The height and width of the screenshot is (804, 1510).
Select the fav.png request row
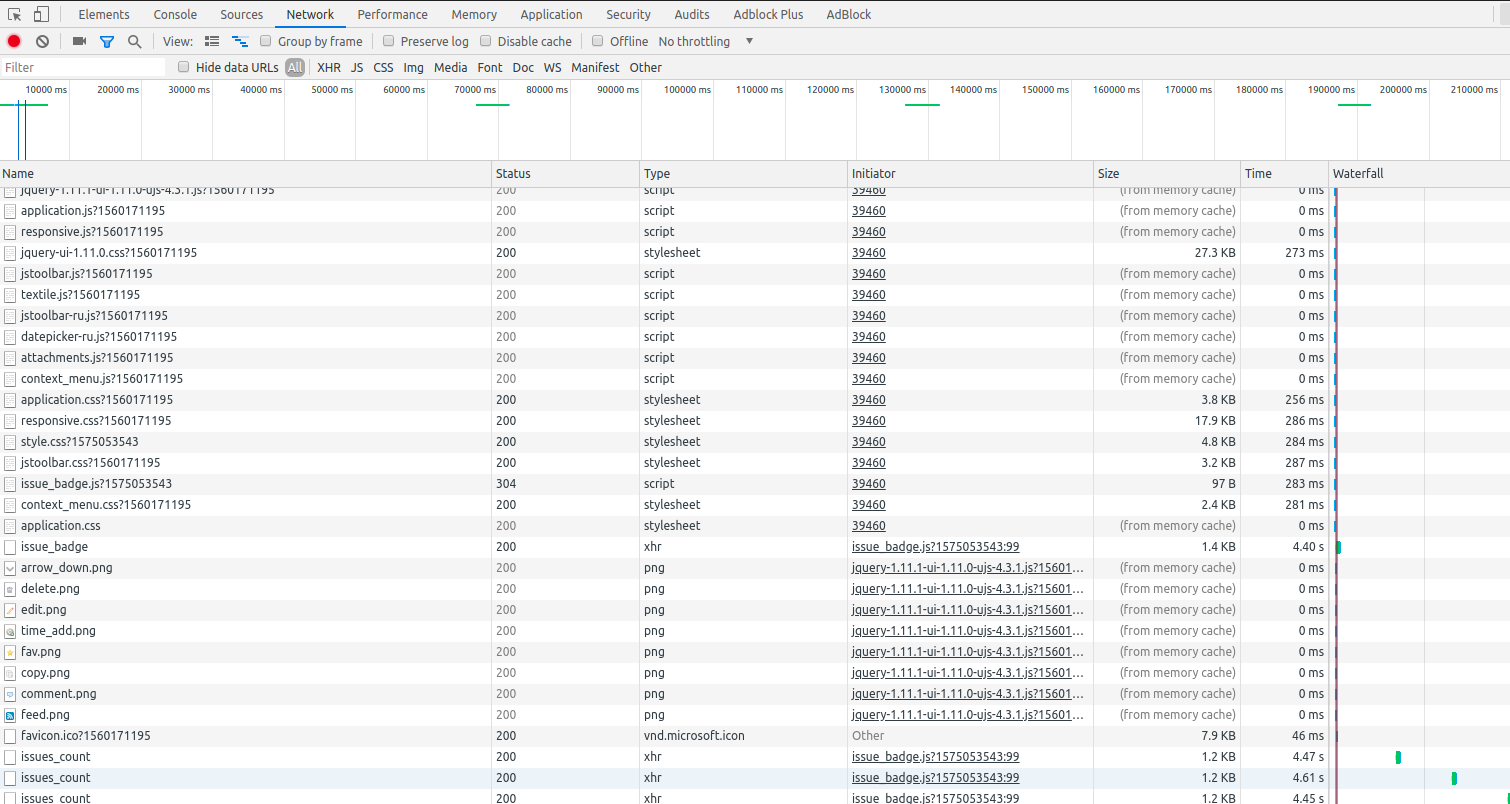(755, 651)
